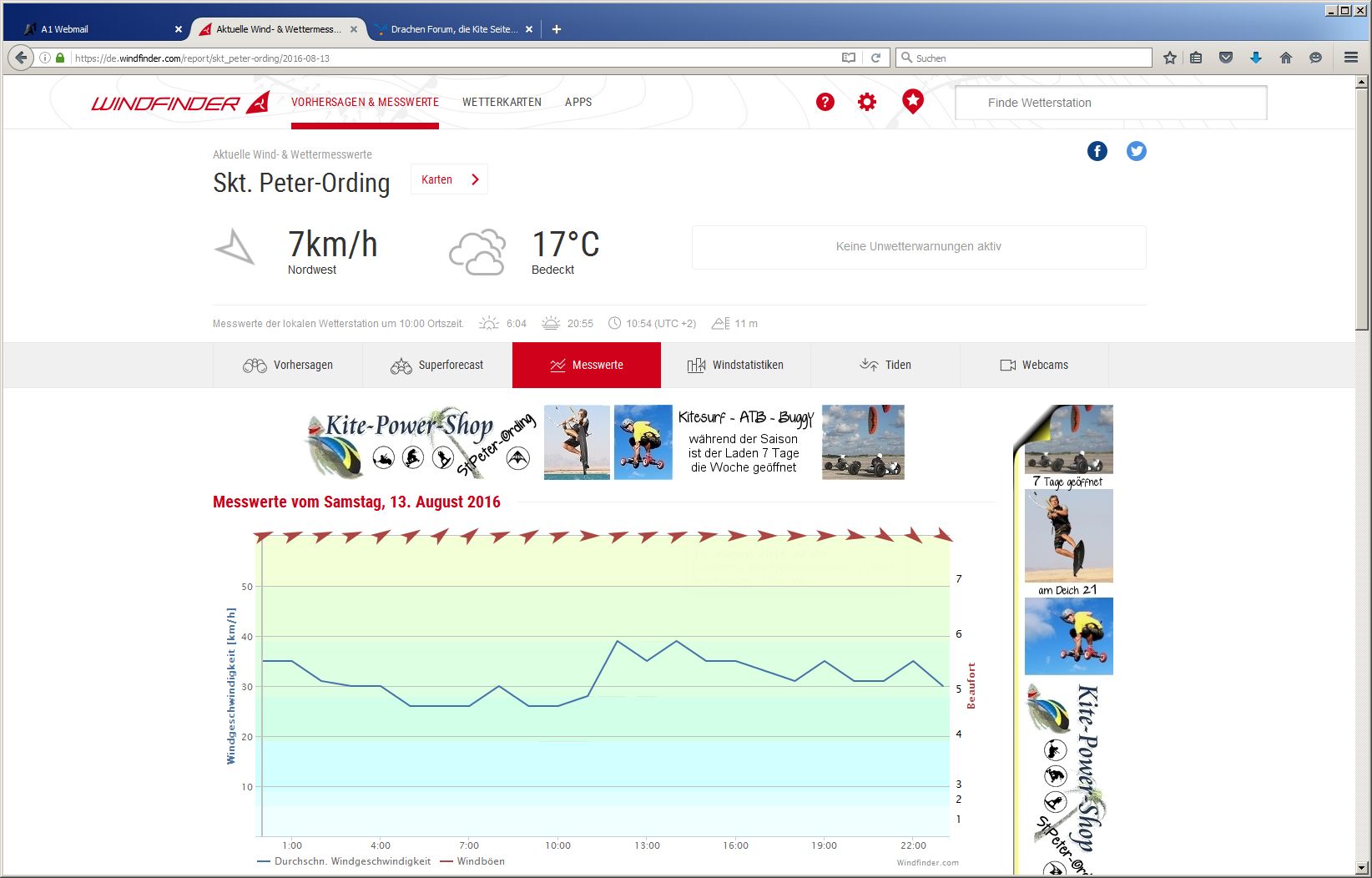Screen dimensions: 1372x878
Task: Bookmark this page with star icon
Action: (1169, 58)
